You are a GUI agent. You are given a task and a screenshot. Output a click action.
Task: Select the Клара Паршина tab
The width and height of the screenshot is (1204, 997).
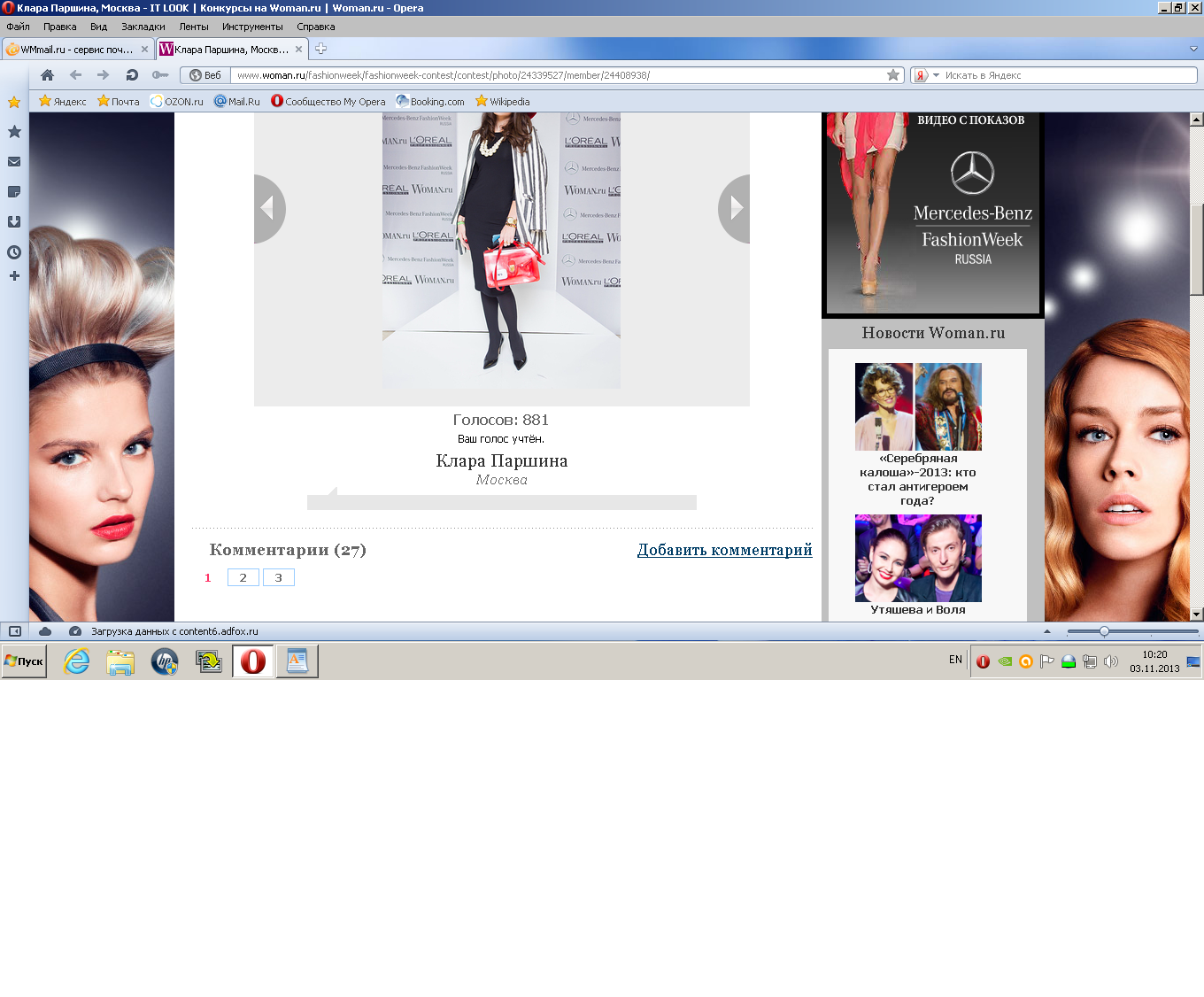tap(232, 50)
